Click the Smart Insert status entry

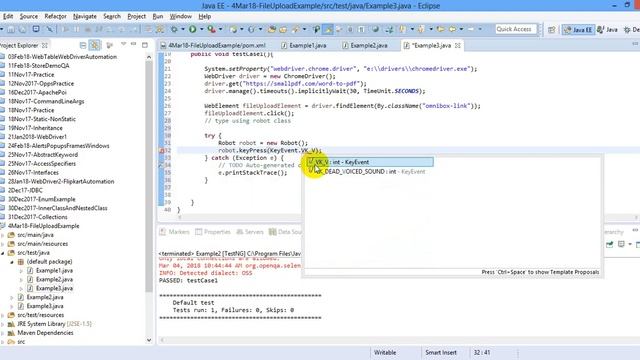[441, 353]
